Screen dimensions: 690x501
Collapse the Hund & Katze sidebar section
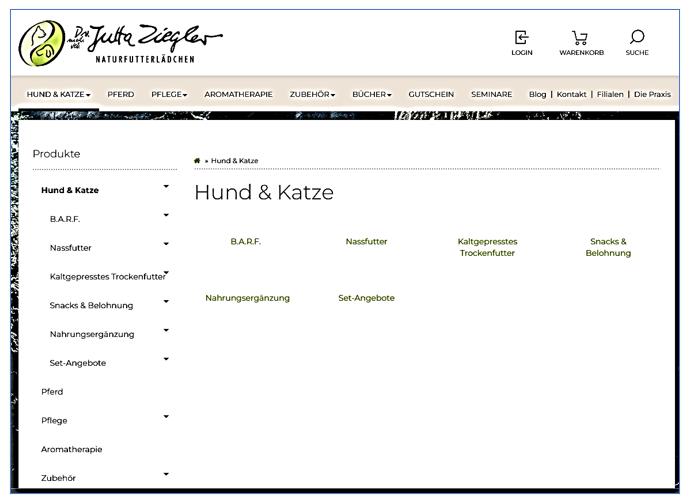point(166,186)
